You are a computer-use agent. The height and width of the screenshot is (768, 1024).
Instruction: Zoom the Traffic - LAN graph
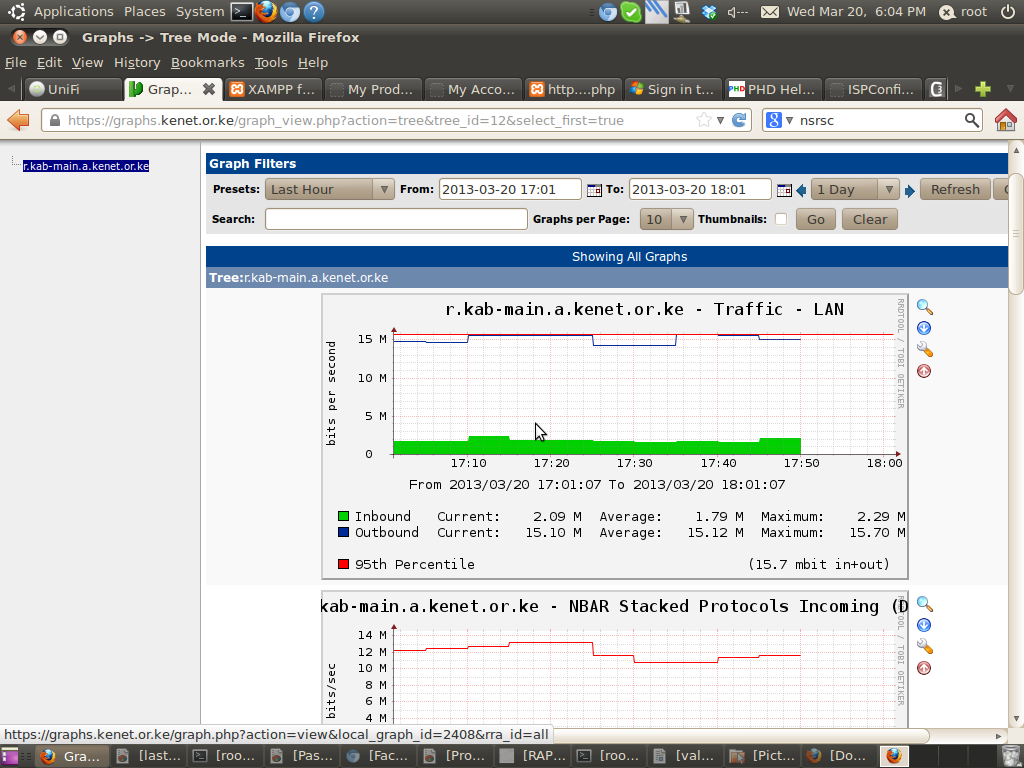[924, 307]
